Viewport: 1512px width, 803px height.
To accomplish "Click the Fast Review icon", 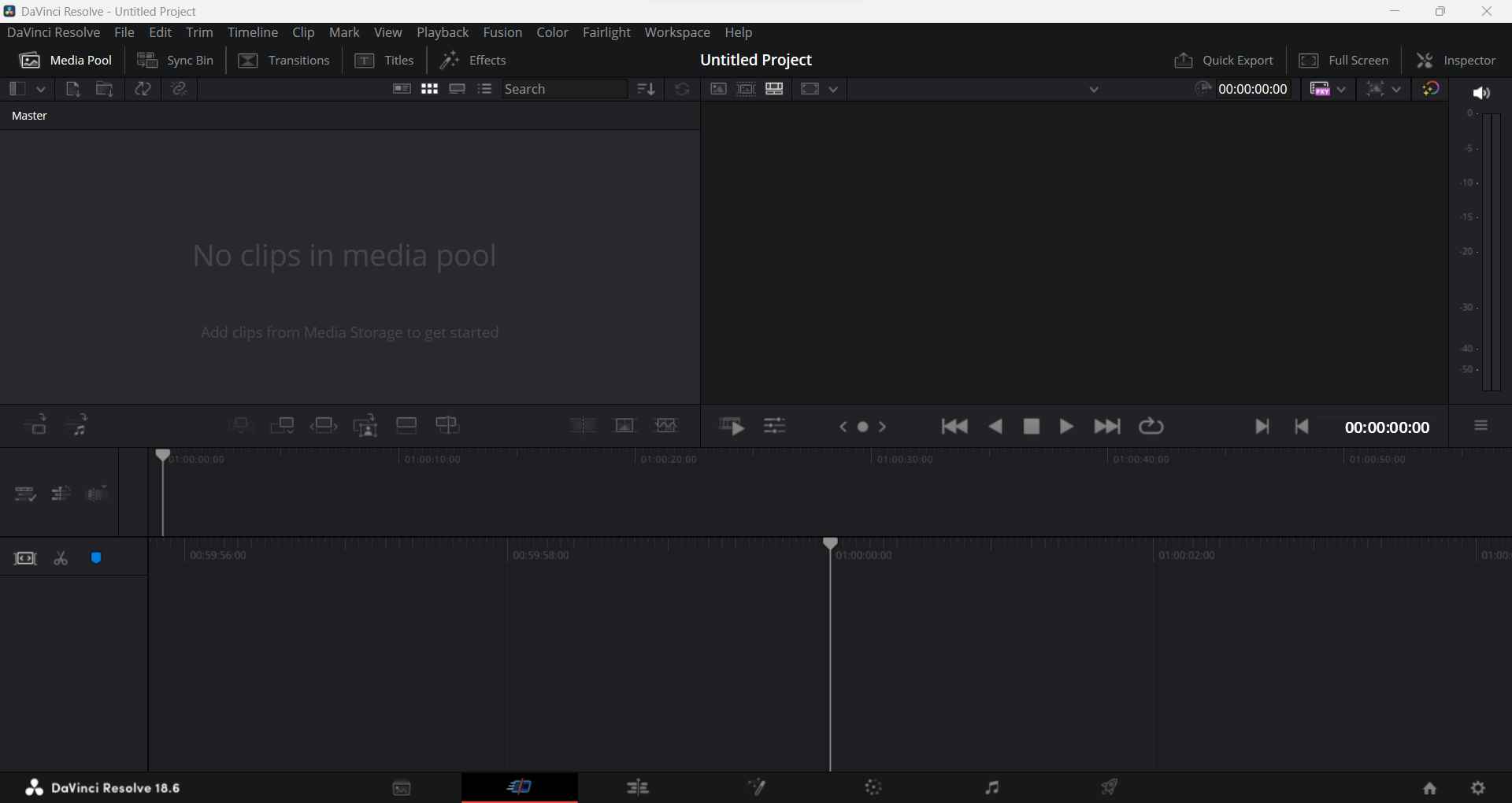I will (x=732, y=426).
